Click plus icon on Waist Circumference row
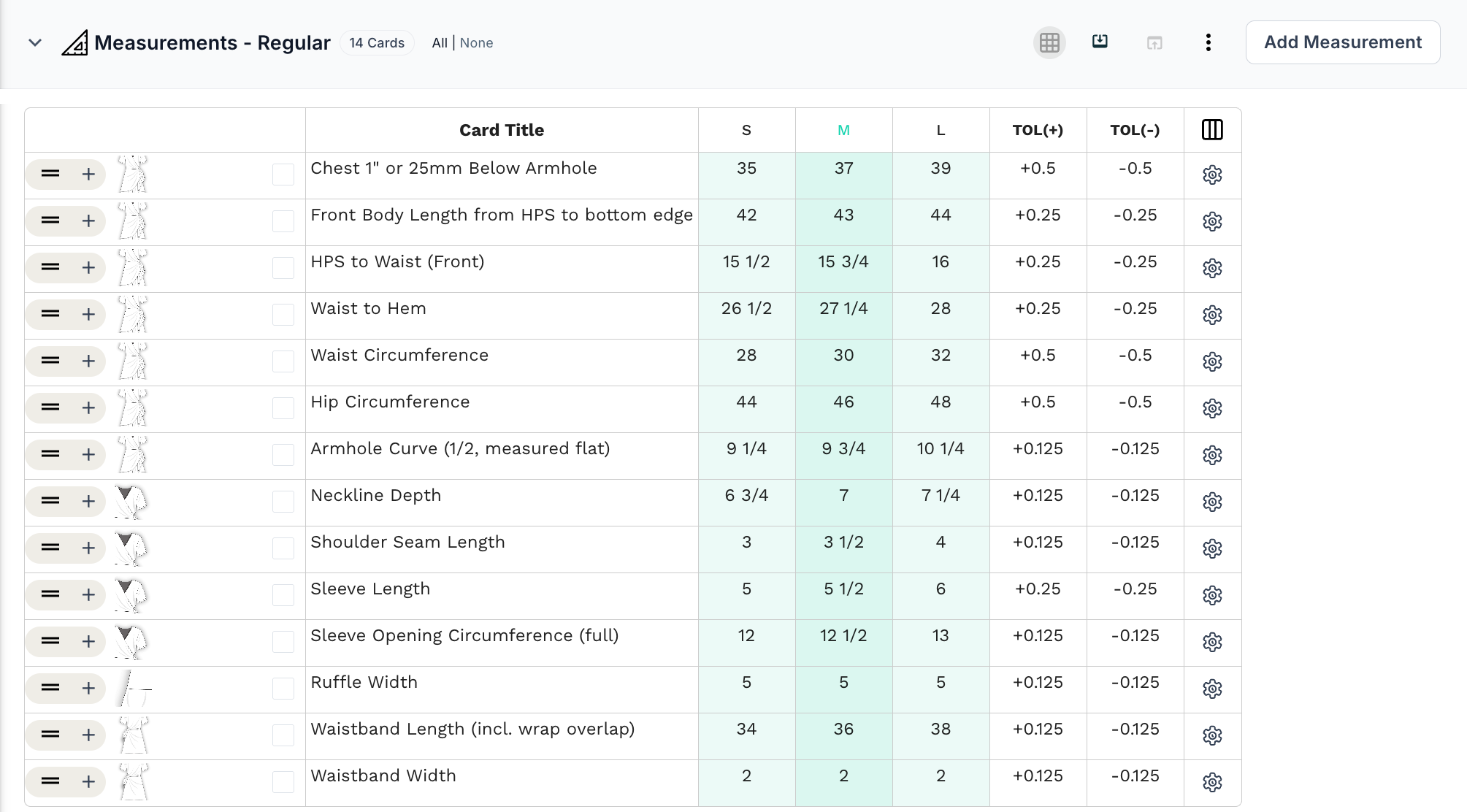This screenshot has height=812, width=1467. pyautogui.click(x=88, y=361)
